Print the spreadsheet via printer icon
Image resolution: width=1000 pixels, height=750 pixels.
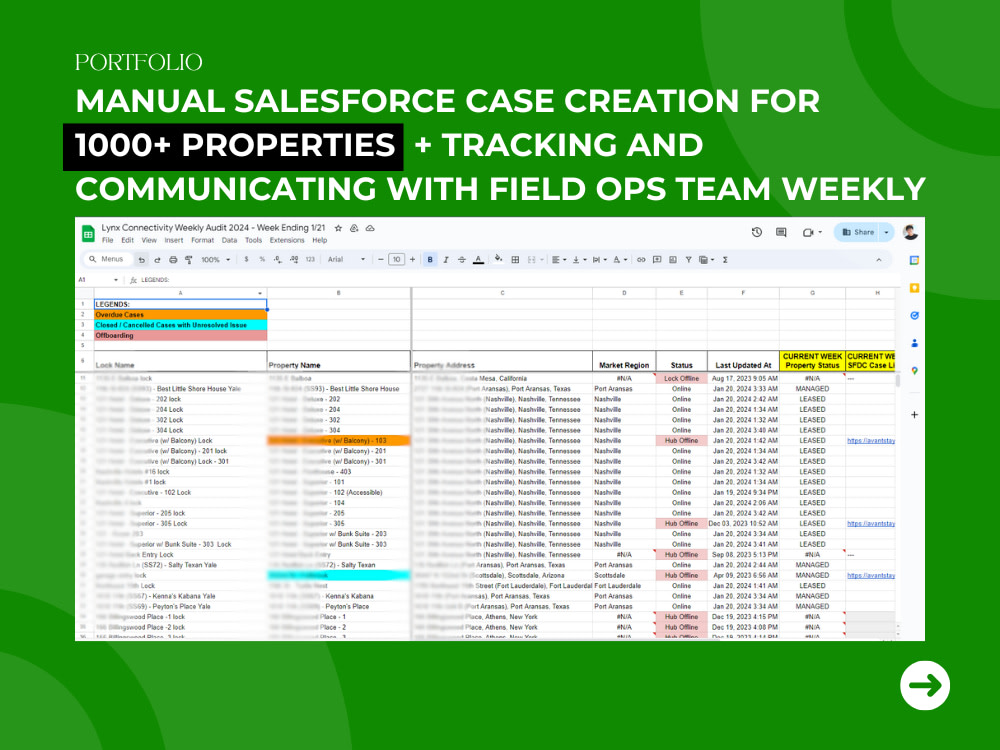tap(173, 260)
